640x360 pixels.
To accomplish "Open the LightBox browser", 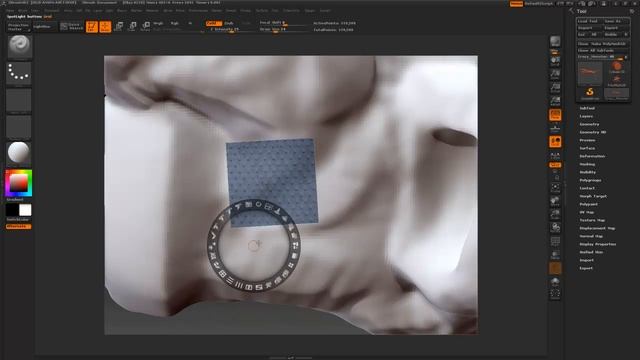I will (44, 27).
